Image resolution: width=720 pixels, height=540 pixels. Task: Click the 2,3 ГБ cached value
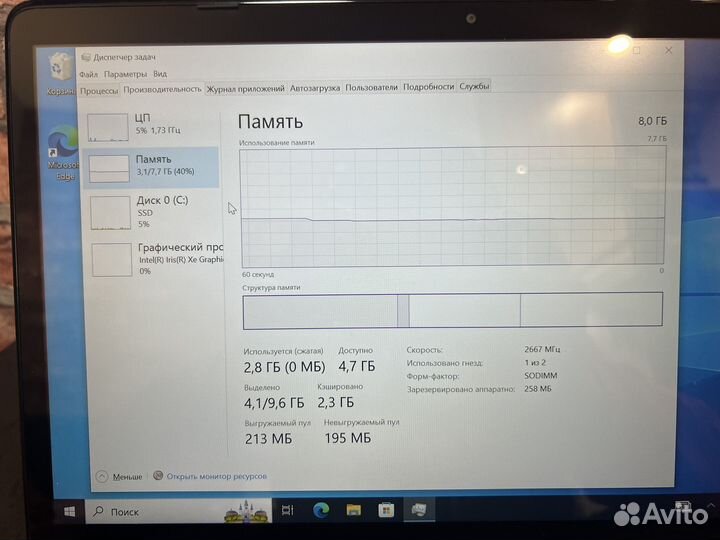point(336,403)
